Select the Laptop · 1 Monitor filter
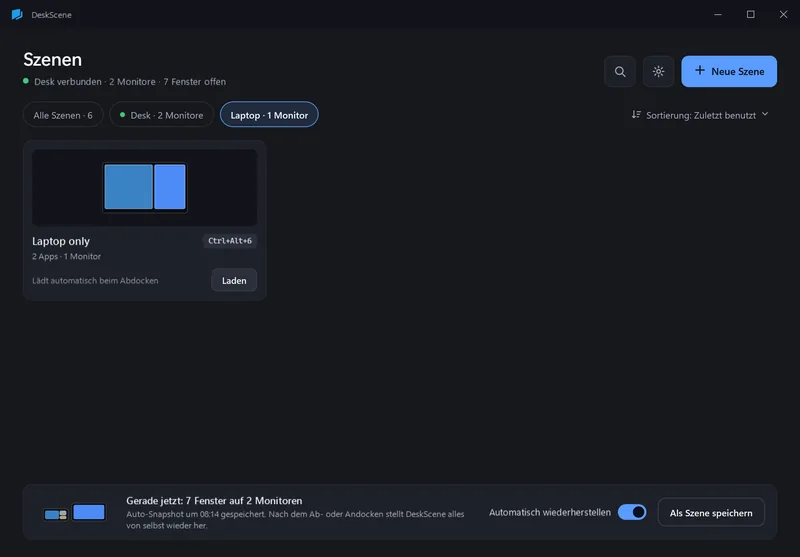This screenshot has height=557, width=800. click(269, 115)
